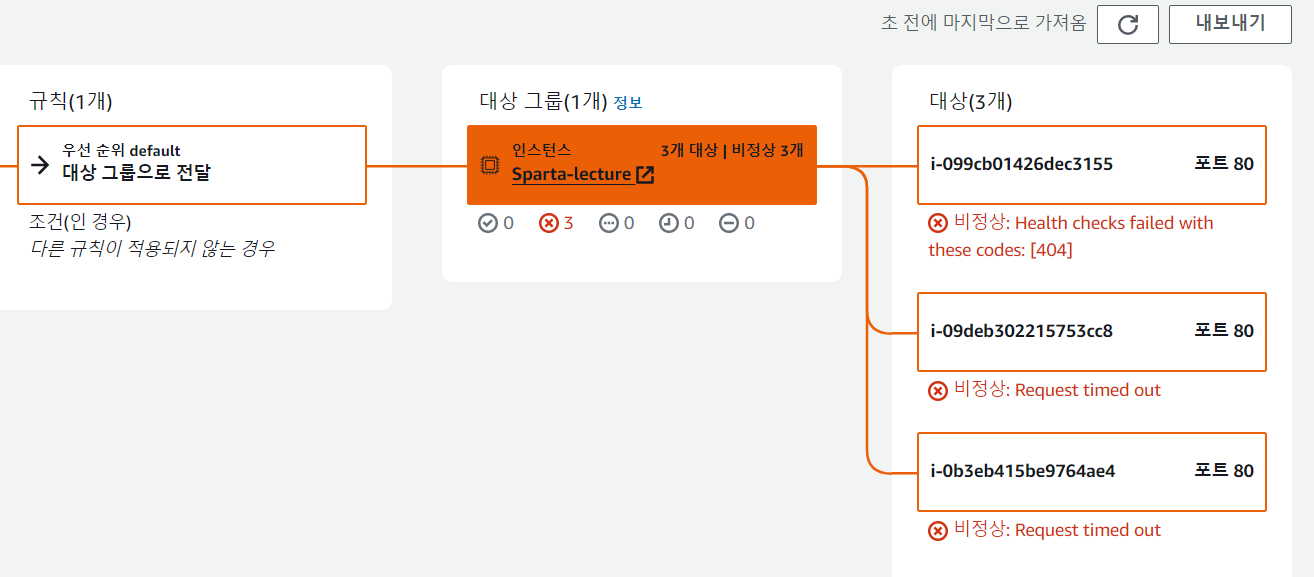
Task: Select the 대상 그룹으로 전달 rule box
Action: 192,165
